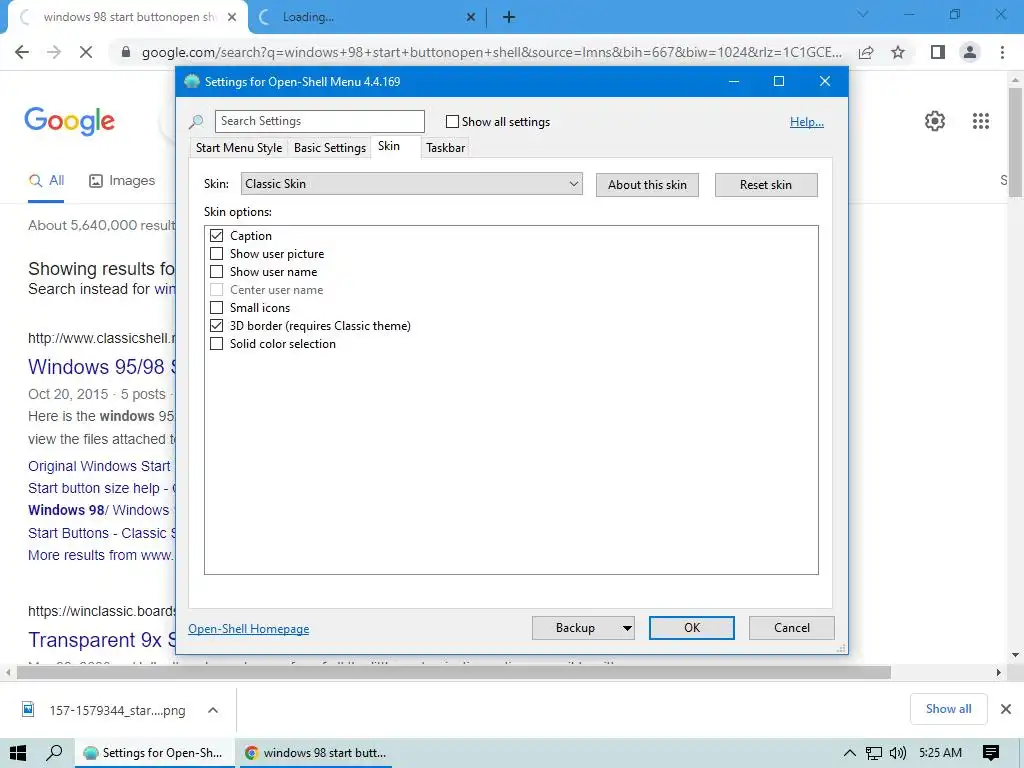Close the windows 98 start button tab
The image size is (1024, 768).
232,17
